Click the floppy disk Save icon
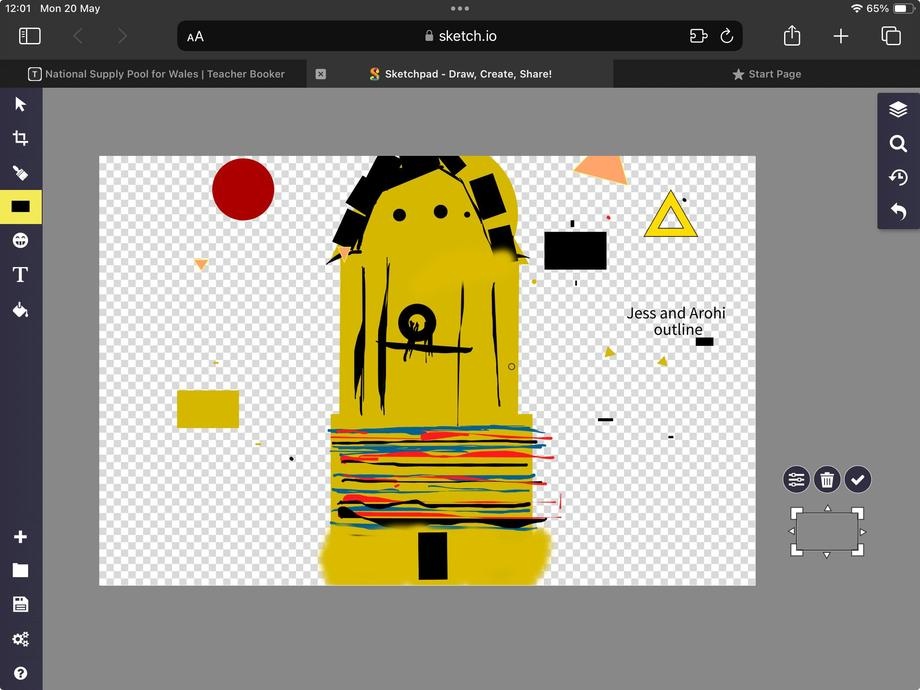Viewport: 920px width, 690px height. (21, 604)
